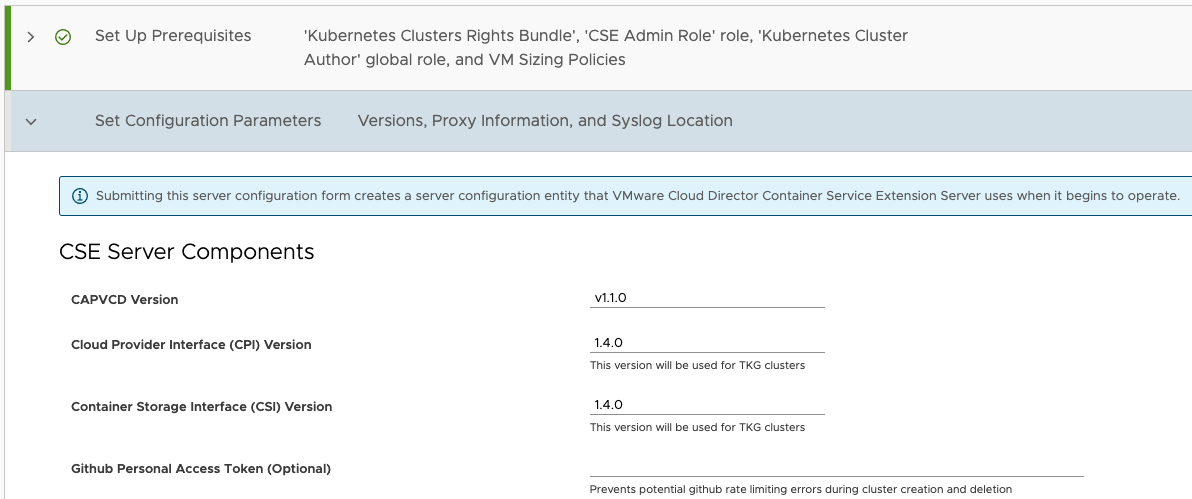Screen dimensions: 1192x499
Task: Expand the Set Up Prerequisites step
Action: point(31,37)
